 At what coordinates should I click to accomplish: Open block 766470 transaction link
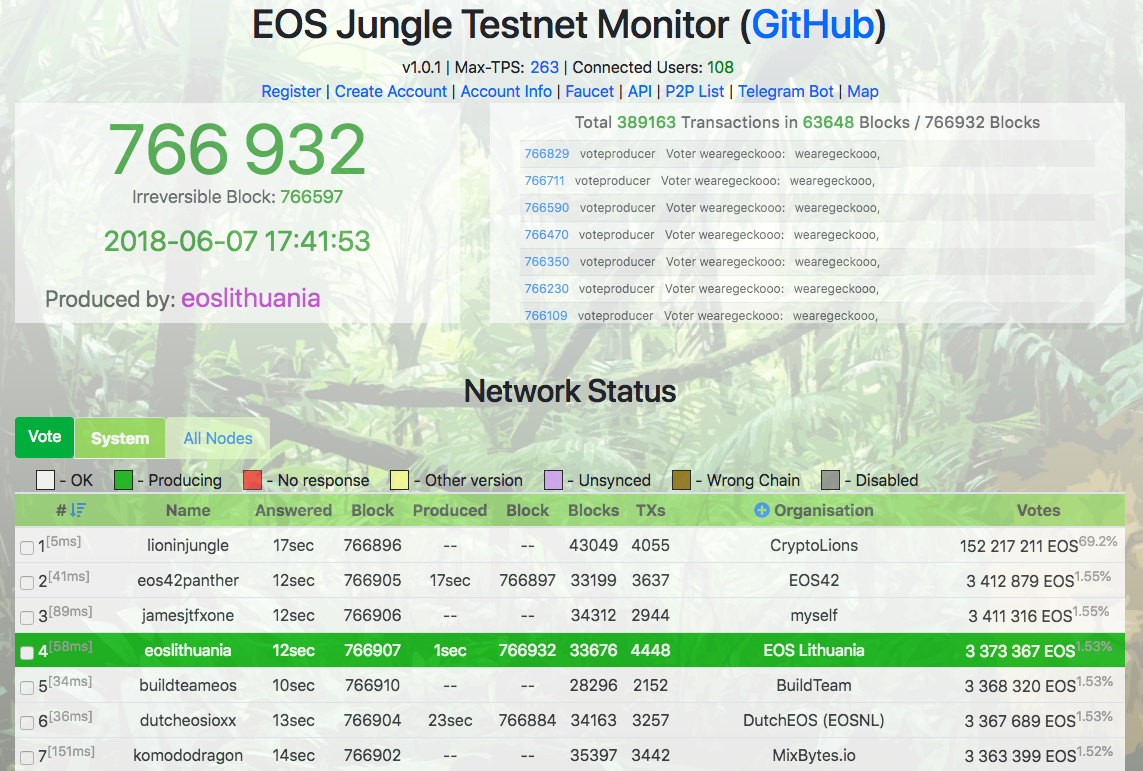(547, 235)
